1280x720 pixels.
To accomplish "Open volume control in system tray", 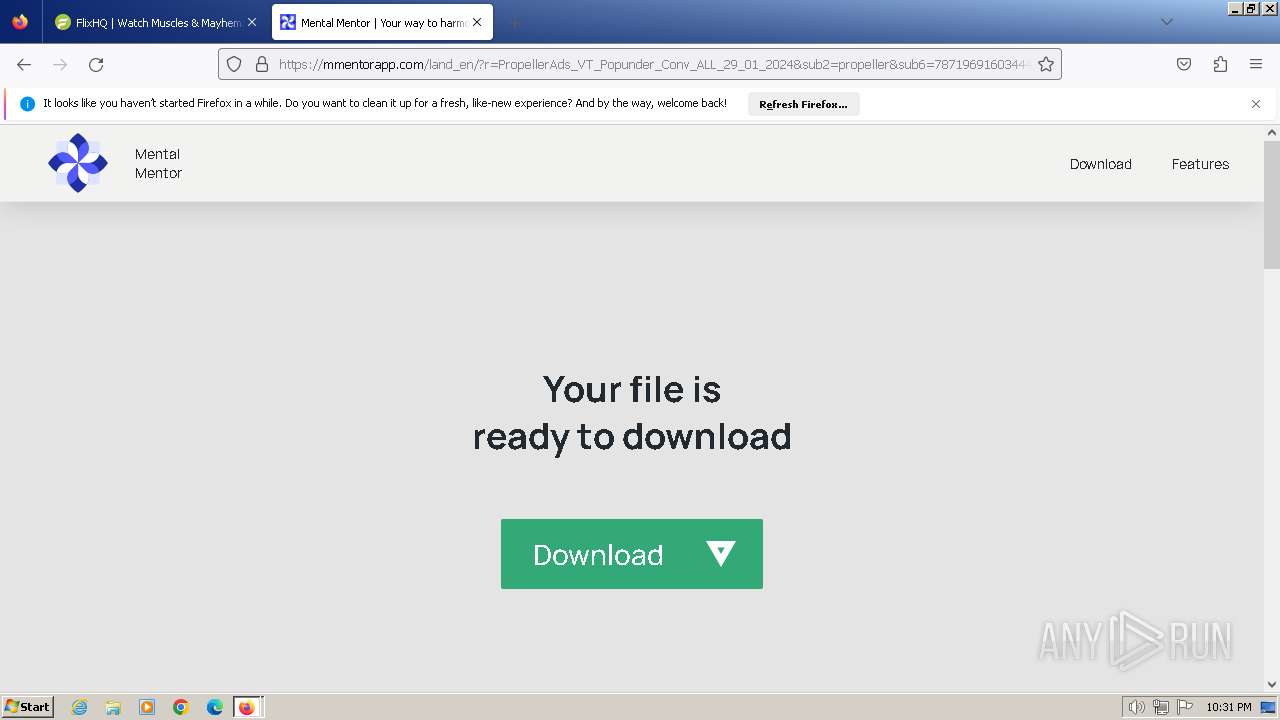I will tap(1137, 707).
